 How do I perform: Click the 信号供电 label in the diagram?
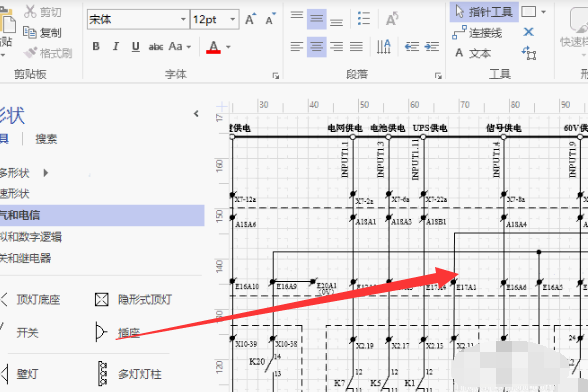(504, 128)
